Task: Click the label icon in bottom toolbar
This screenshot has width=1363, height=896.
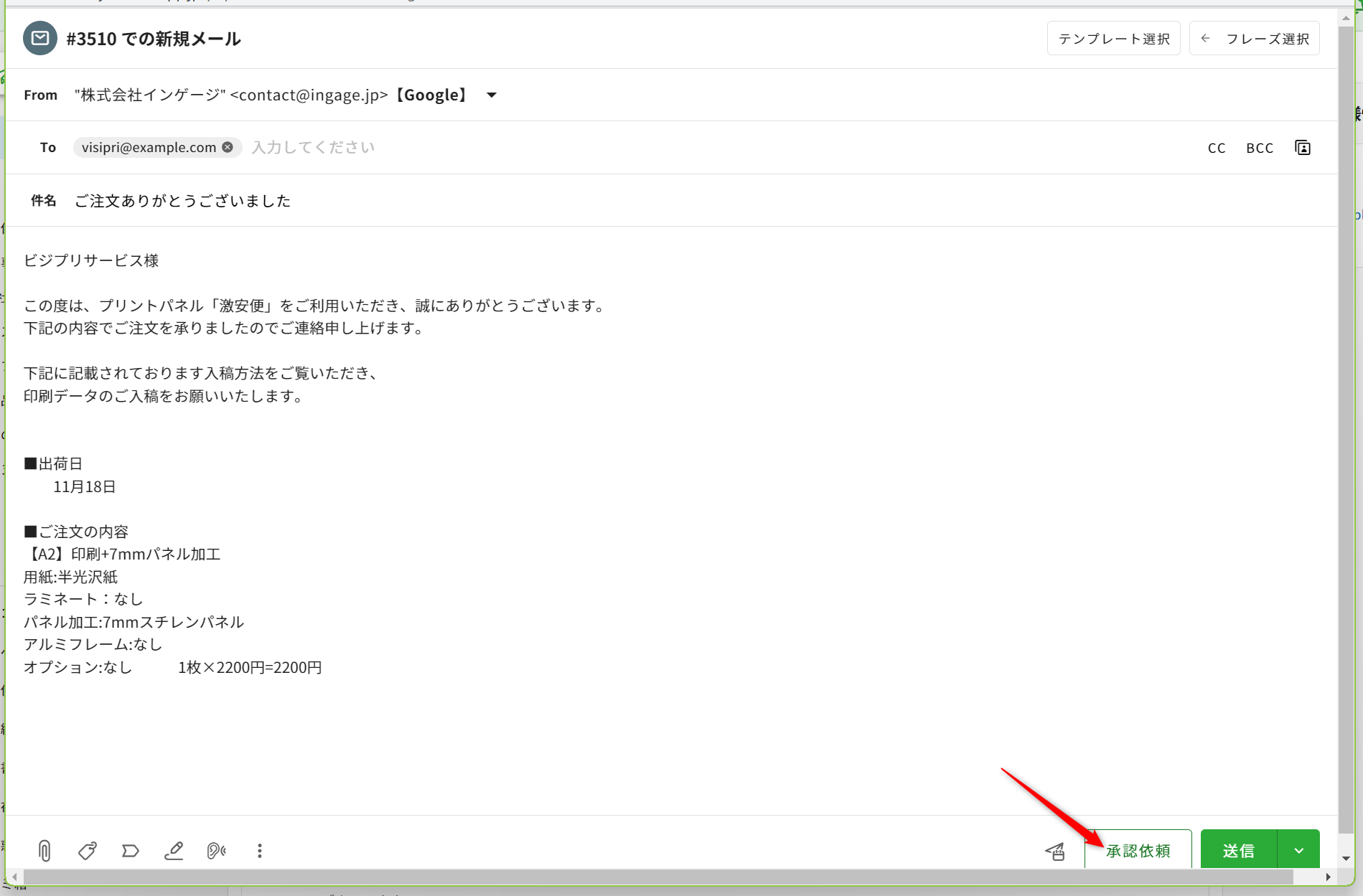Action: [x=131, y=851]
